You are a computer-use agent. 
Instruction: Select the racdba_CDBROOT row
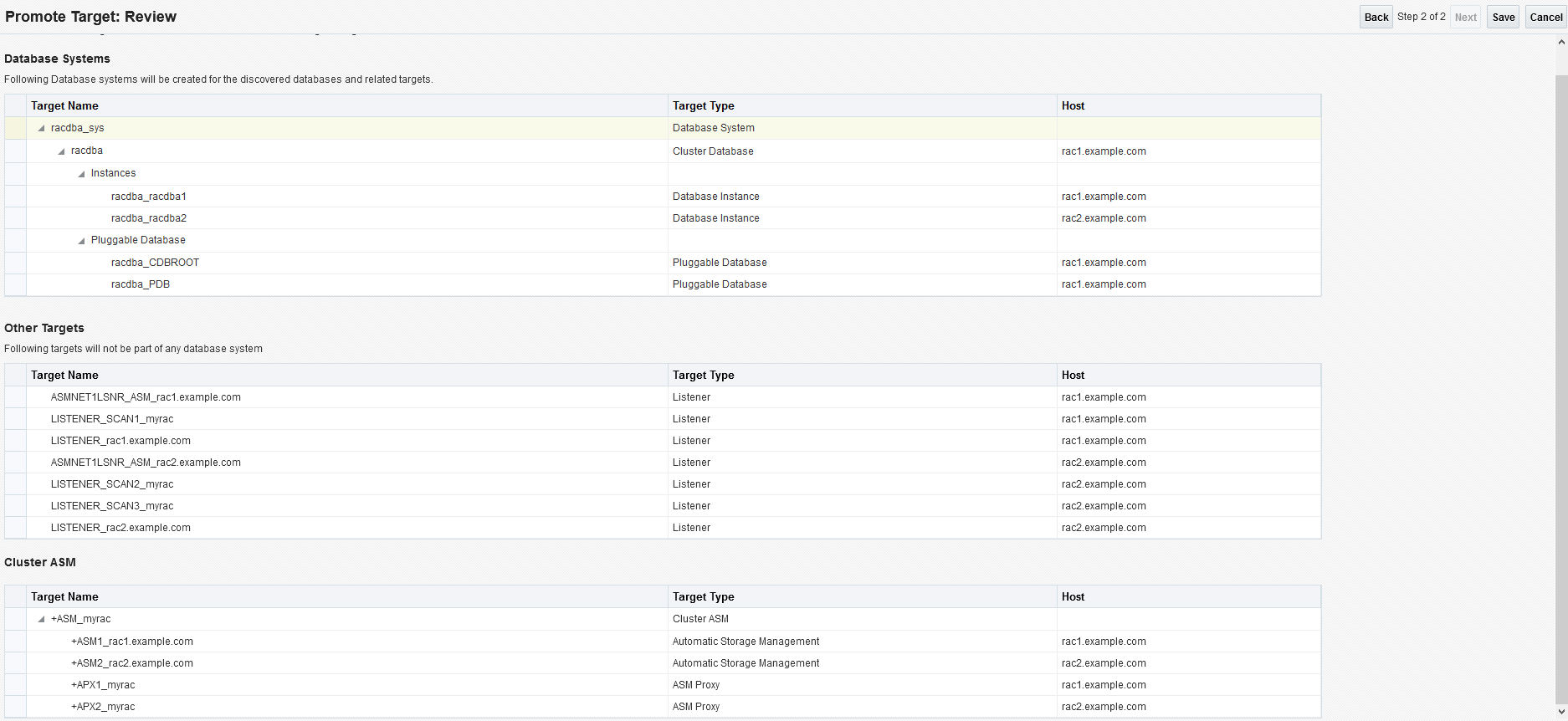663,263
